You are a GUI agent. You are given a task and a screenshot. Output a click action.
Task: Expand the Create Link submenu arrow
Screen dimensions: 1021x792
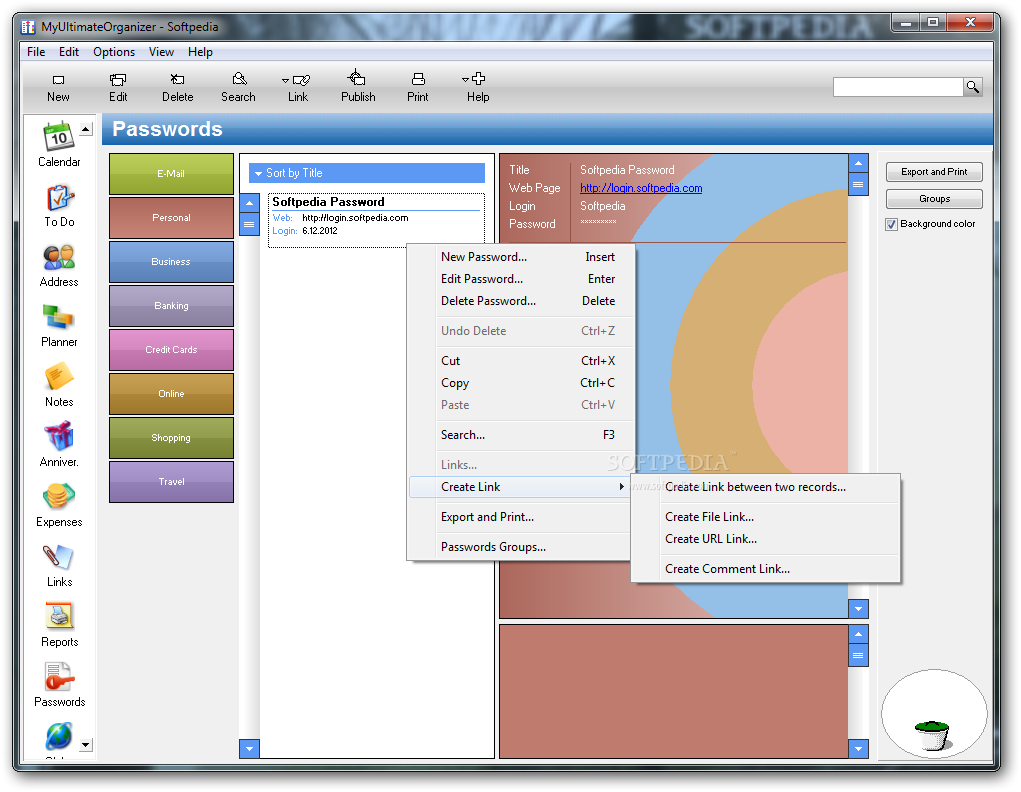click(x=621, y=487)
